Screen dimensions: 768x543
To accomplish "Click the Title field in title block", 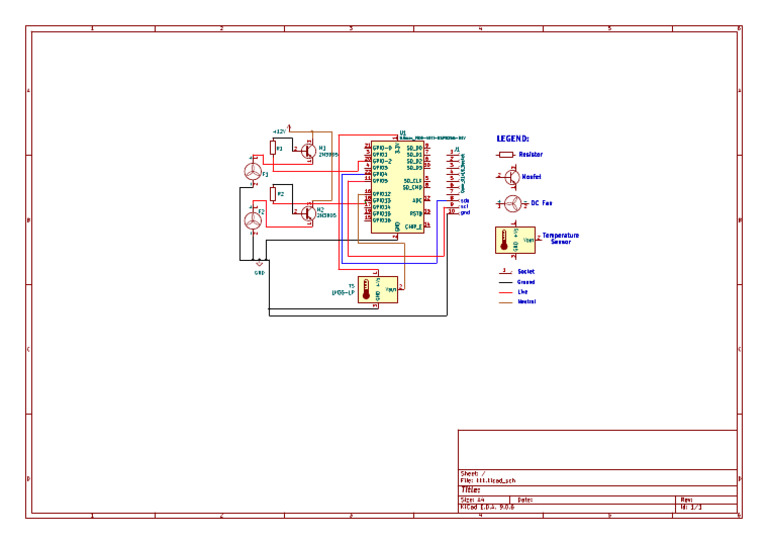I will 598,490.
